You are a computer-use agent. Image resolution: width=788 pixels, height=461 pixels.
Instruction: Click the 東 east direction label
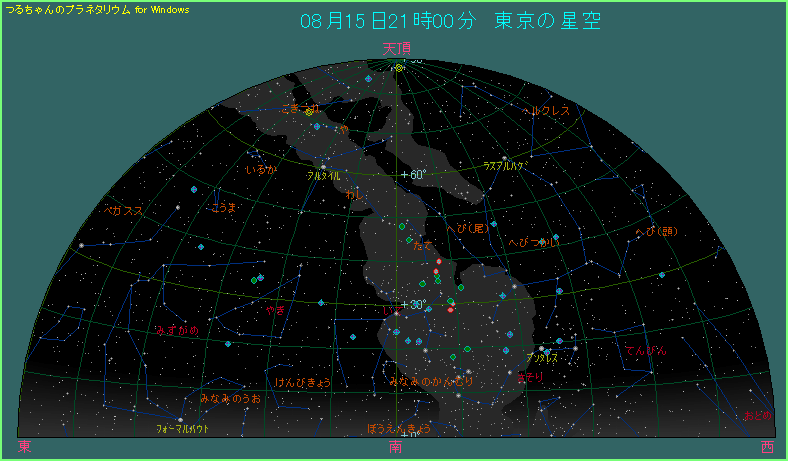click(x=24, y=448)
